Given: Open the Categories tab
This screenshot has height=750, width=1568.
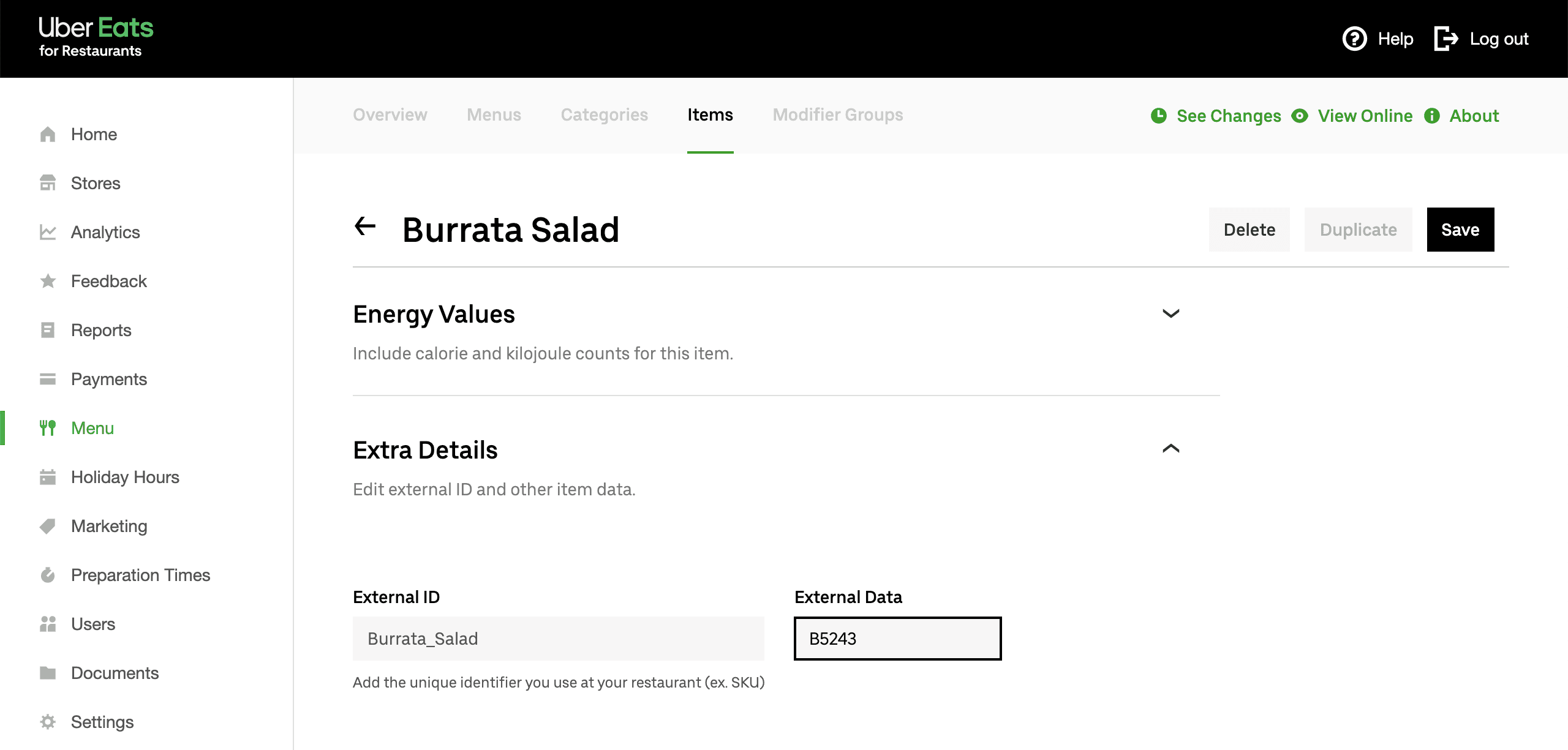Looking at the screenshot, I should pos(605,115).
